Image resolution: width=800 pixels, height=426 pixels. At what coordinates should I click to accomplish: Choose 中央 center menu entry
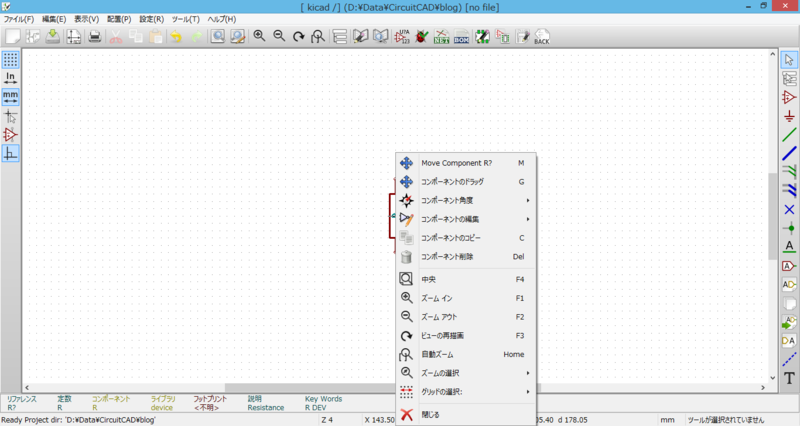466,280
